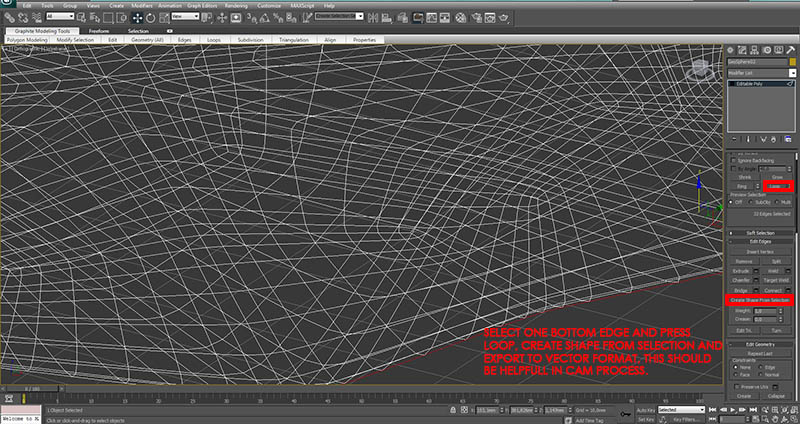Click the Percent Snap toggle icon
Screen dimensions: 800x424
(x=279, y=18)
